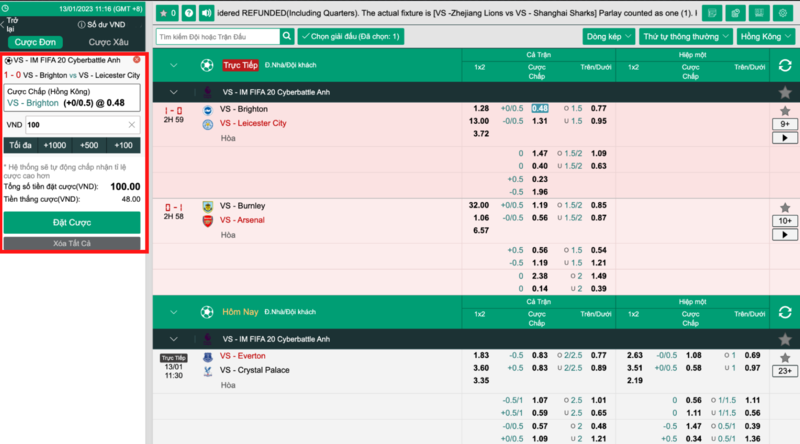
Task: Select 1.83 odds for Everton
Action: coord(481,355)
